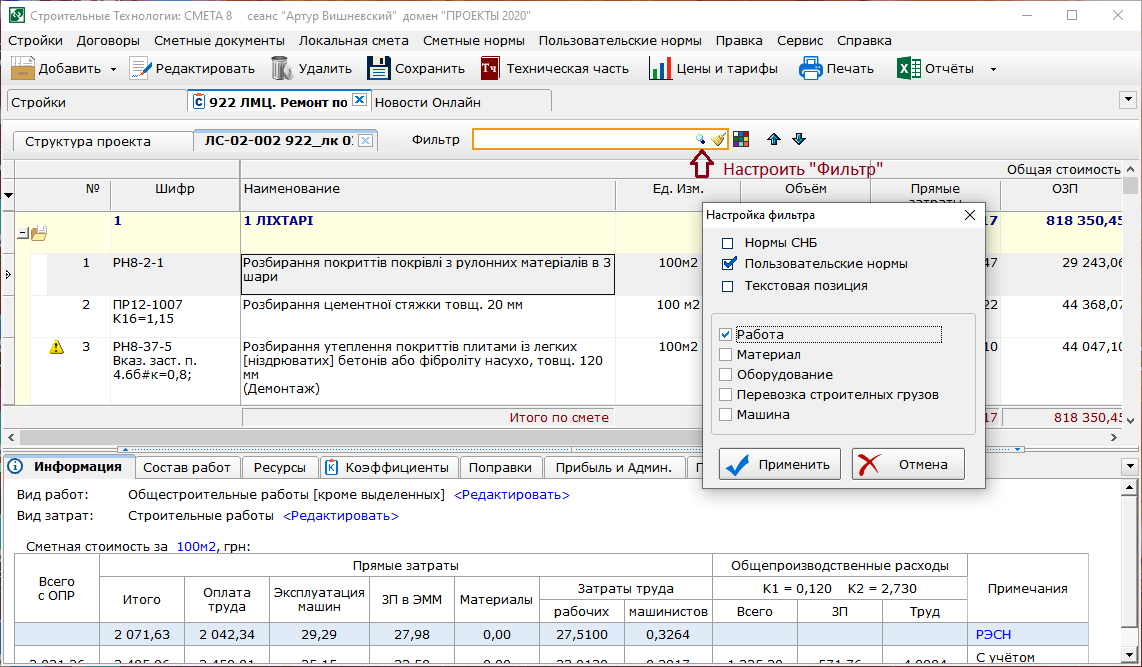This screenshot has width=1142, height=667.
Task: Open Цены и тарифы chart icon
Action: click(x=660, y=69)
